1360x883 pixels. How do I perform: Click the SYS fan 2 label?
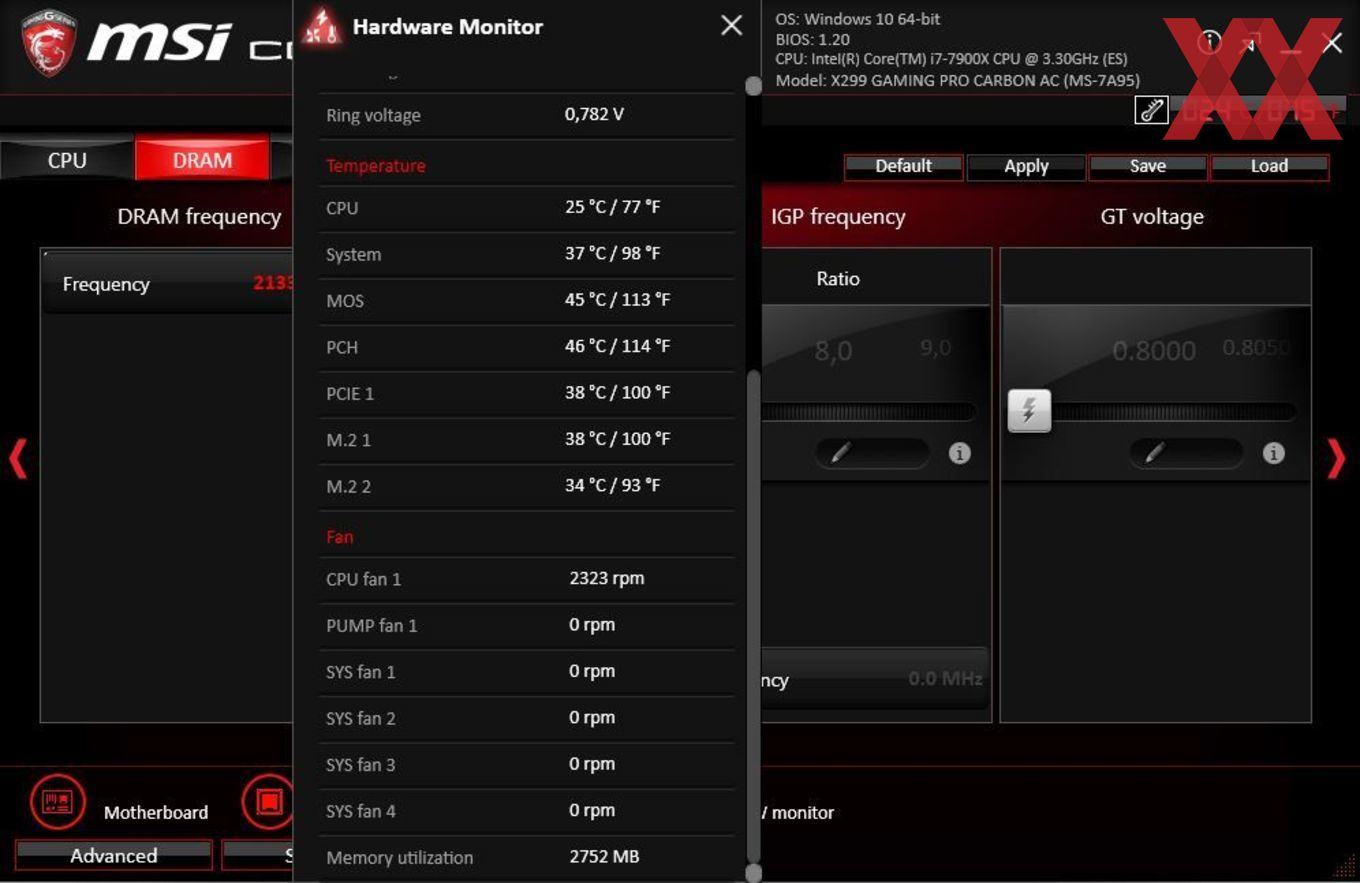[360, 719]
